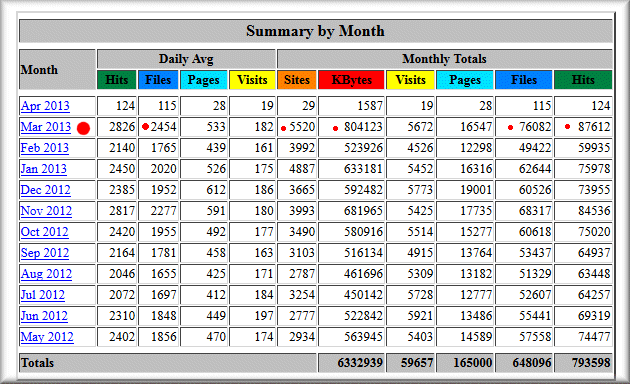Click the cyan Pages header under Daily Avg
The width and height of the screenshot is (630, 384).
[204, 80]
